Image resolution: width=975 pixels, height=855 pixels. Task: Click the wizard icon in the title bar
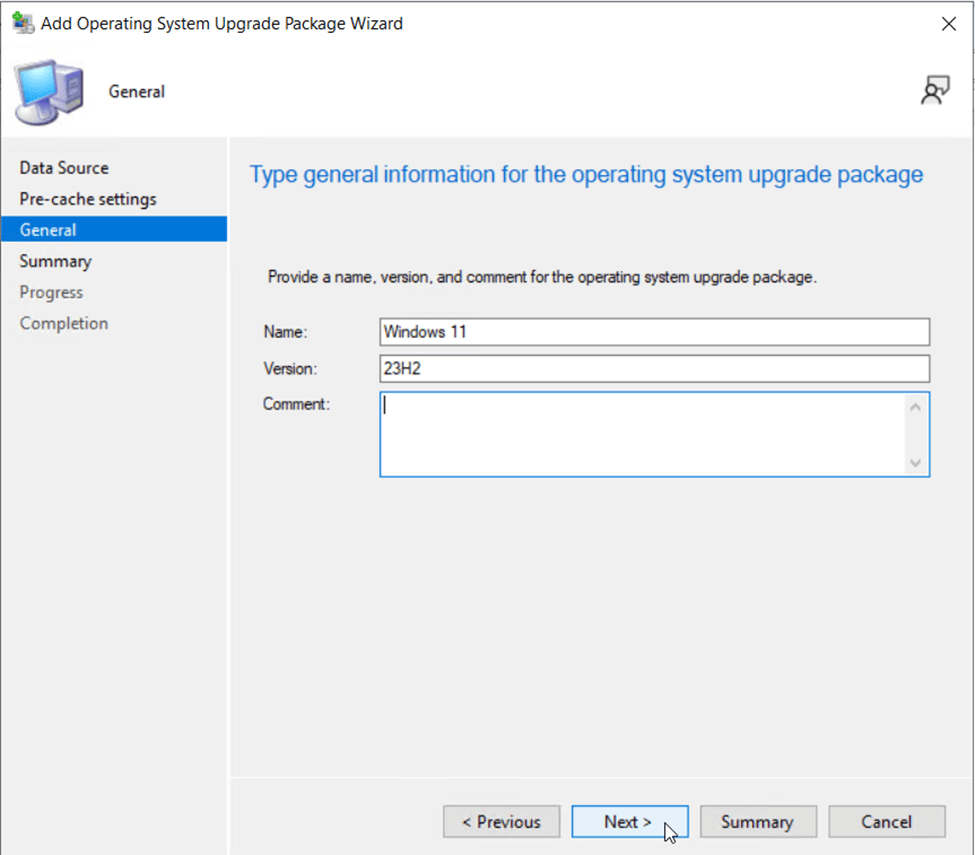click(x=22, y=23)
